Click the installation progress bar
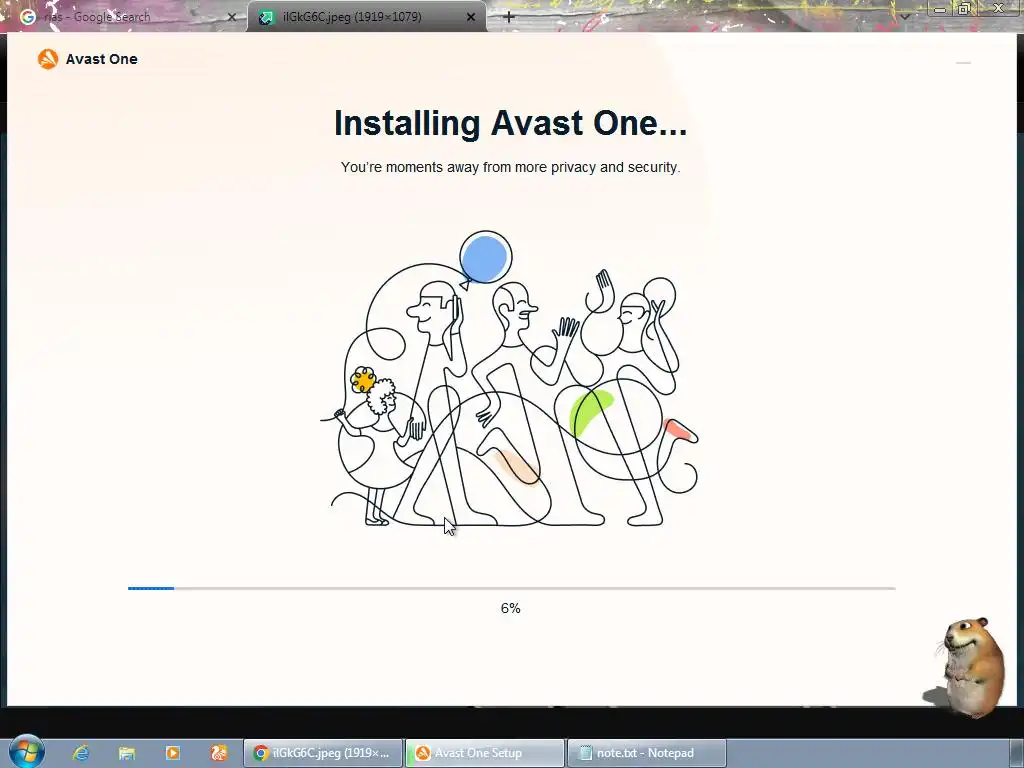The height and width of the screenshot is (768, 1024). pos(511,588)
